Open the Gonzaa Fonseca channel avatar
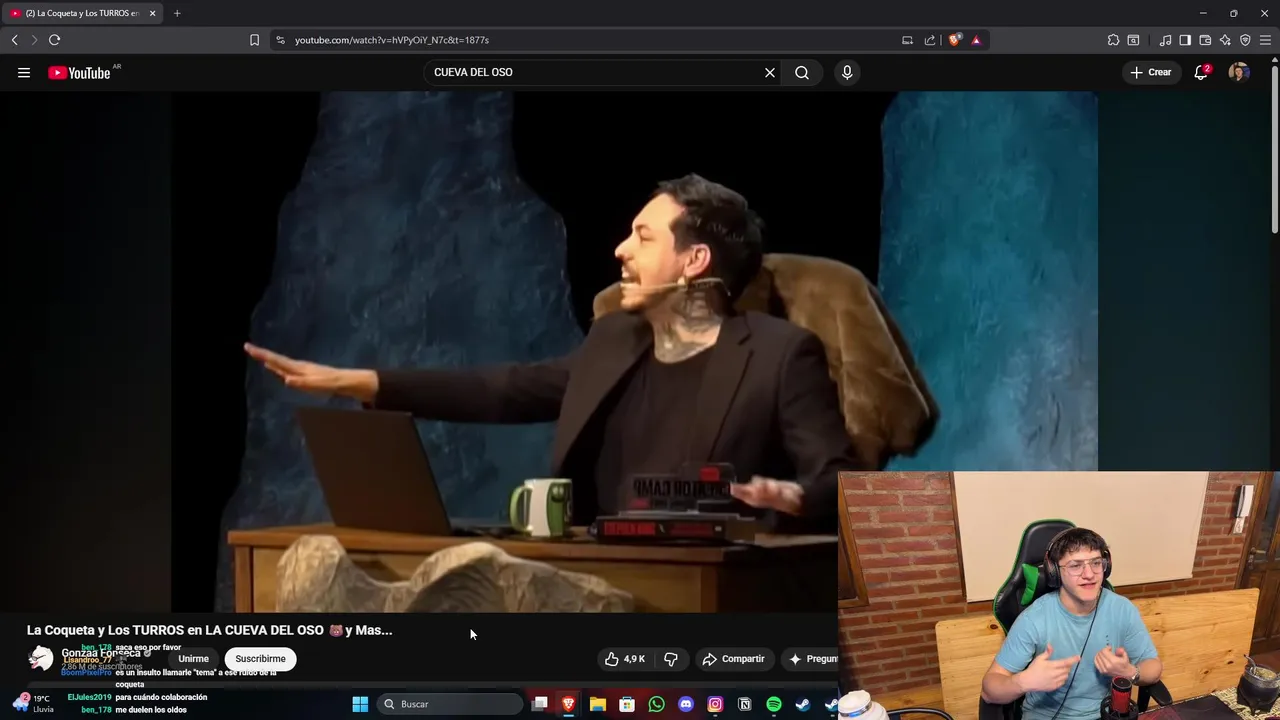The height and width of the screenshot is (720, 1280). pos(41,658)
